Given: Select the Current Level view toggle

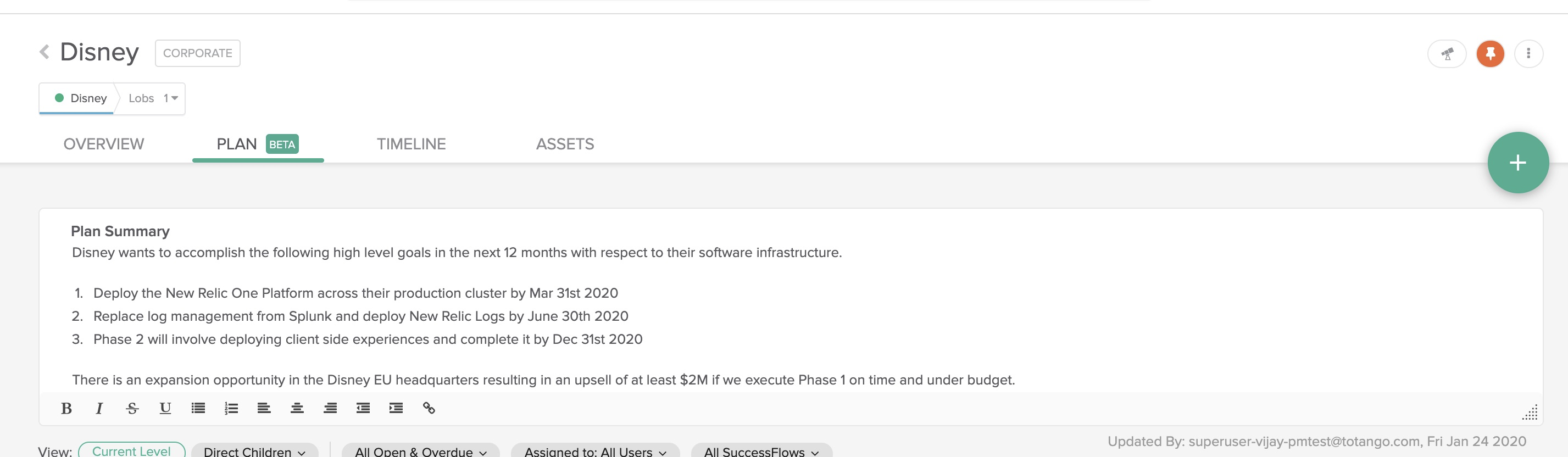Looking at the screenshot, I should tap(131, 451).
